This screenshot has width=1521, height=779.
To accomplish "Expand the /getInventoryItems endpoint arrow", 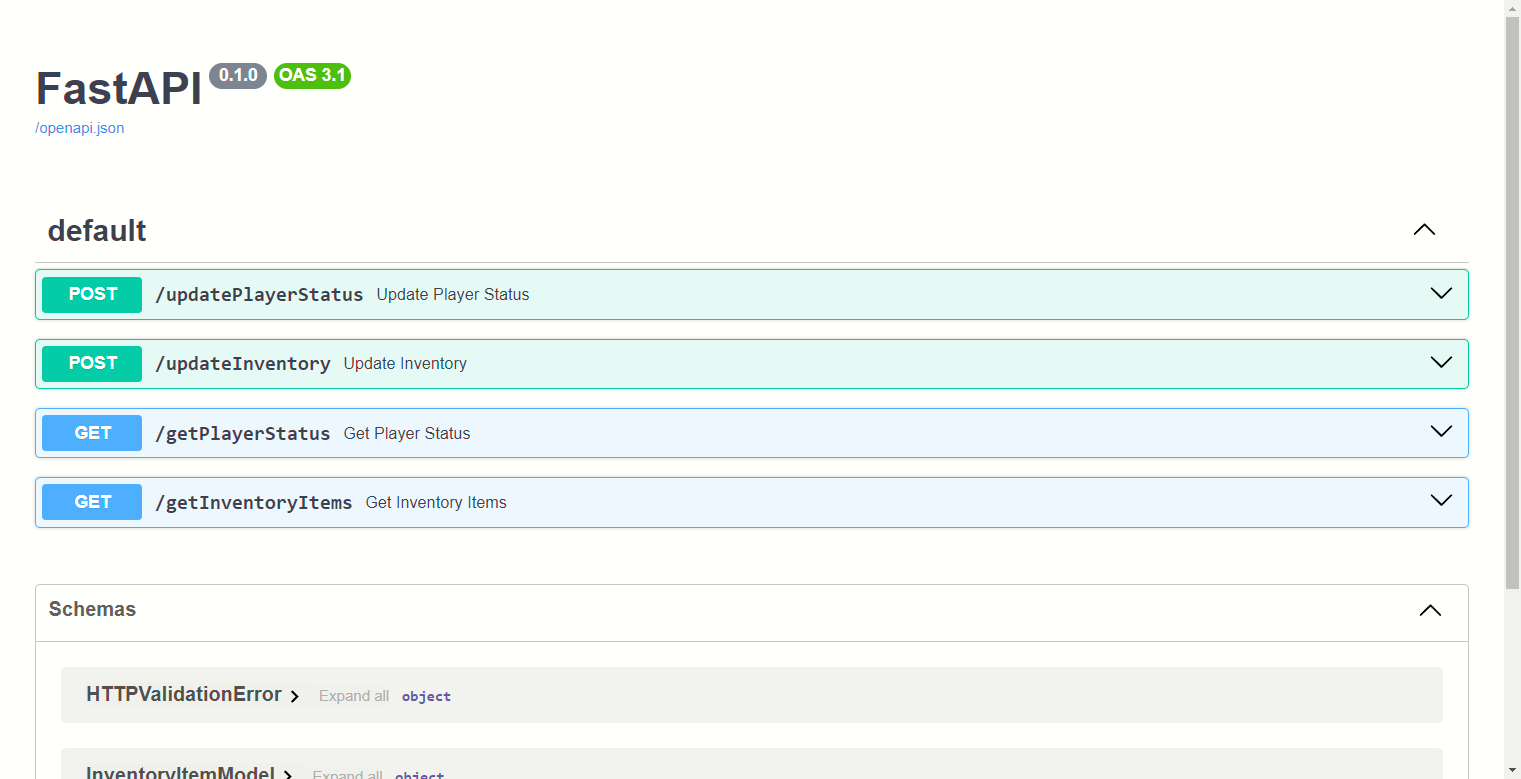I will [x=1441, y=501].
